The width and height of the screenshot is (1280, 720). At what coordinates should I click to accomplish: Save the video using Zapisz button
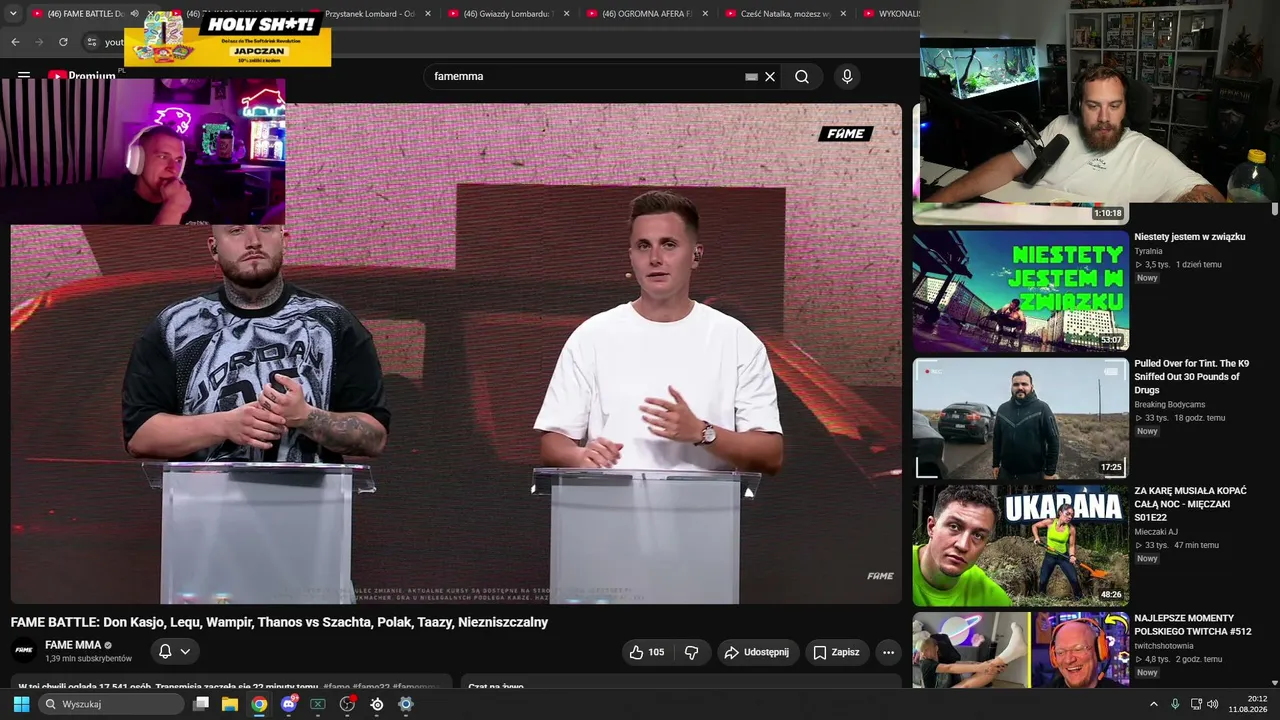[x=836, y=652]
